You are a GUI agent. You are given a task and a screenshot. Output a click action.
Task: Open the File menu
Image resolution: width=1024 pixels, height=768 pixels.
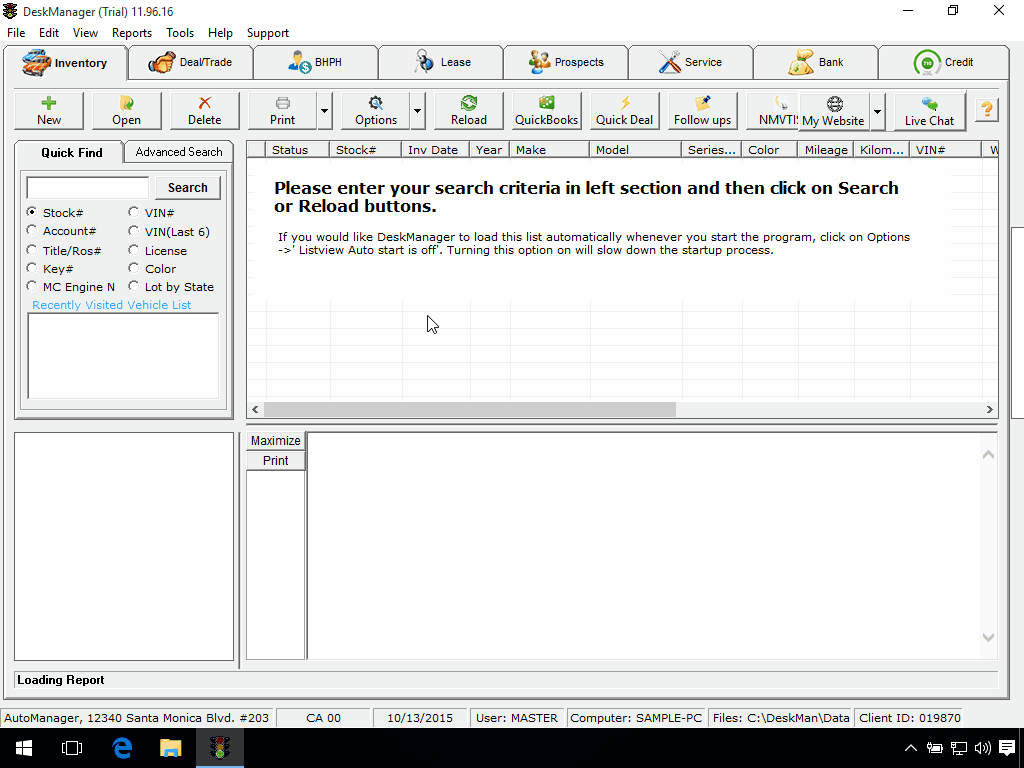tap(16, 33)
